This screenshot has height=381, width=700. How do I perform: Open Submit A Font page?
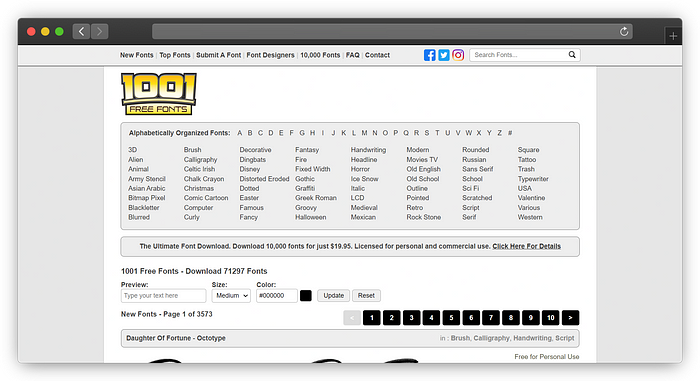pyautogui.click(x=218, y=55)
